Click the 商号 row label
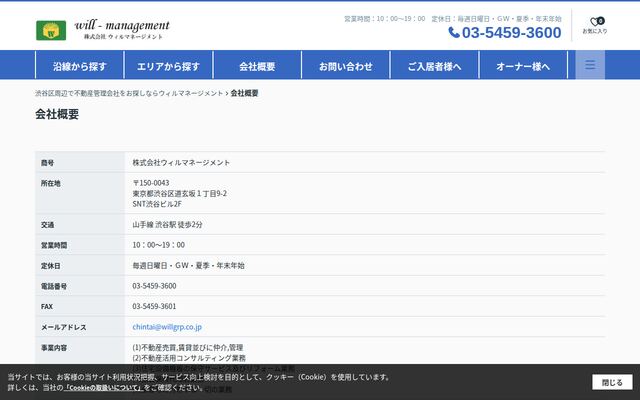This screenshot has width=640, height=400. (47, 163)
